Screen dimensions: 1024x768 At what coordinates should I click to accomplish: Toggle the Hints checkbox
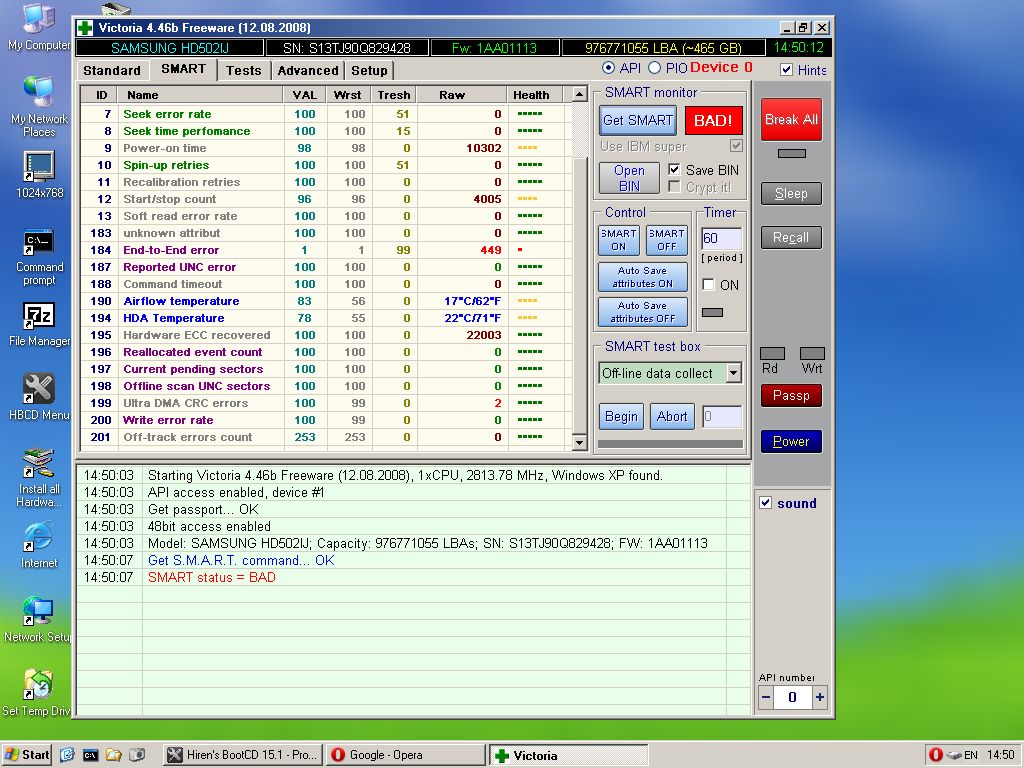[x=787, y=69]
